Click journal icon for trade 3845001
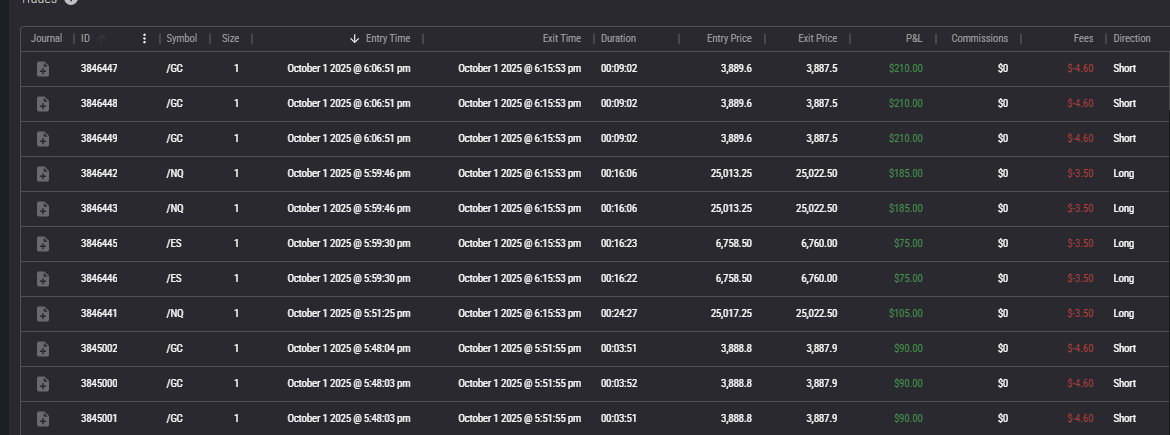 (42, 418)
